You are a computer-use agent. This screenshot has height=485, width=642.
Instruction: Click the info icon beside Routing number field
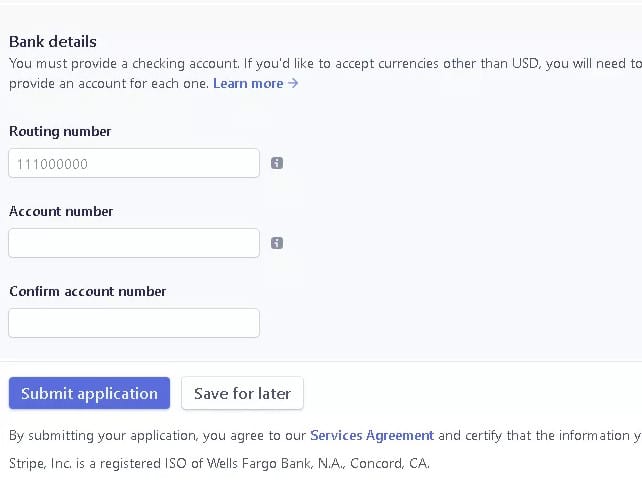click(x=277, y=163)
